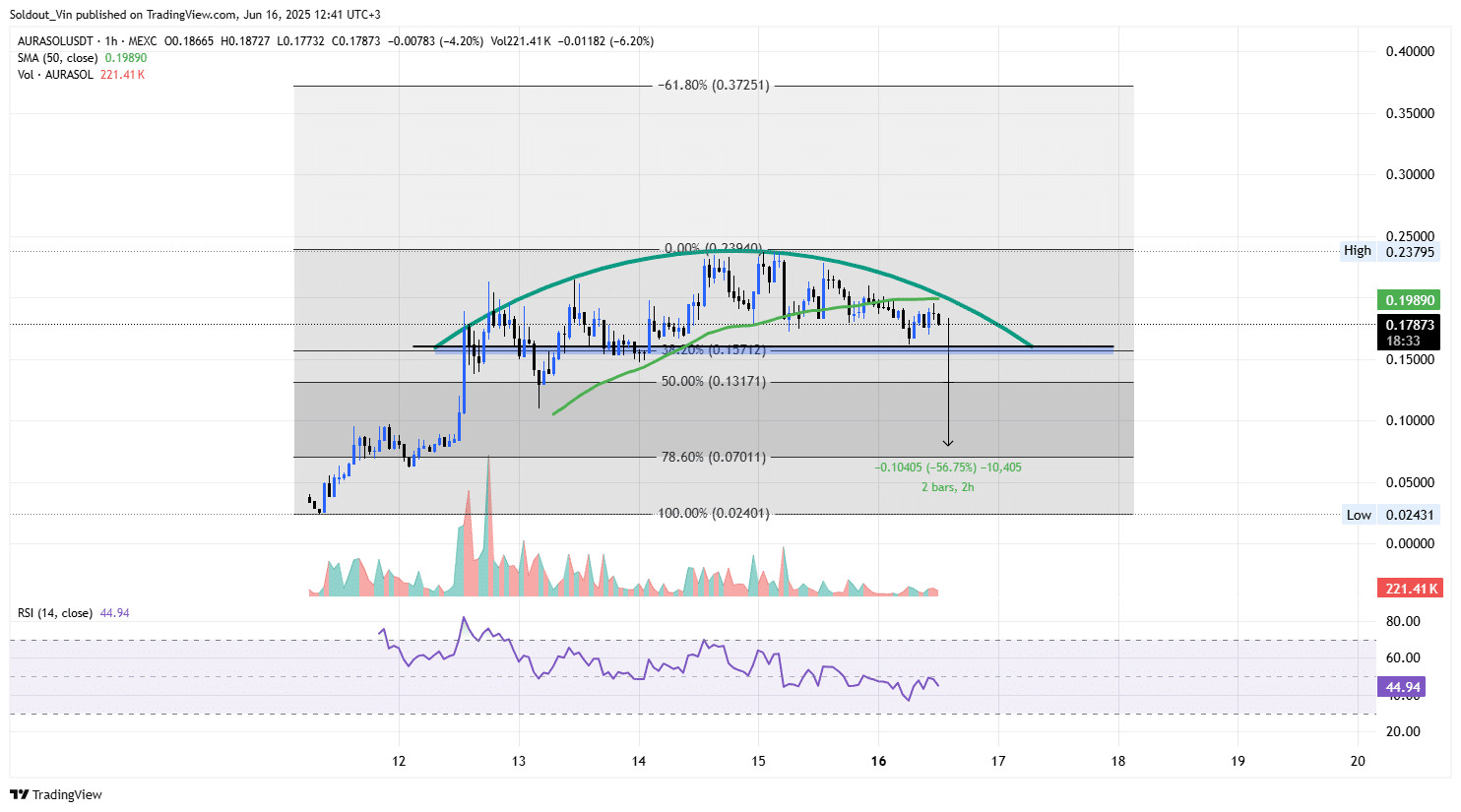Click the Vol221.41K value in the legend

[521, 41]
